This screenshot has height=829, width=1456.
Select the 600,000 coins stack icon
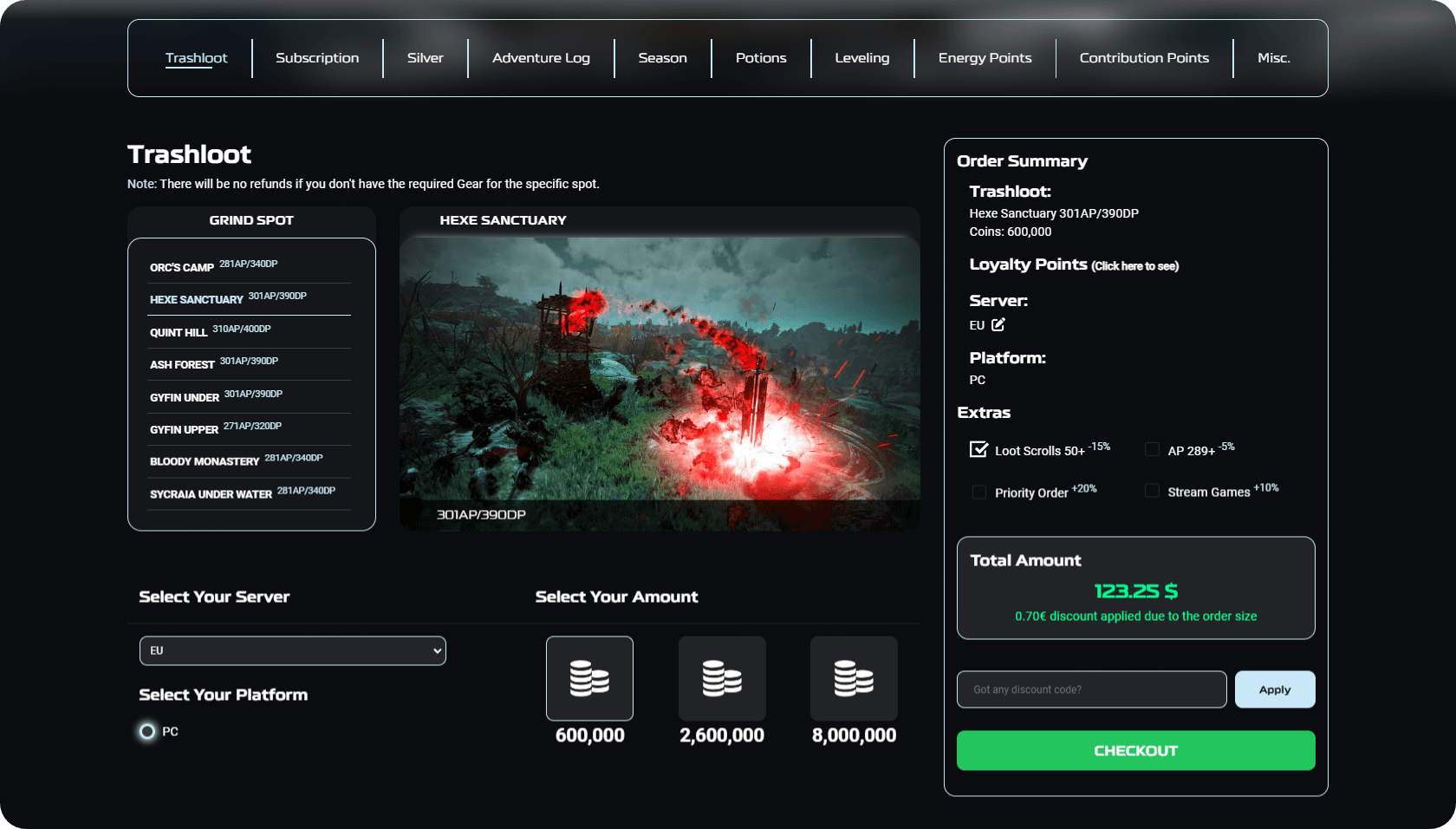[589, 678]
